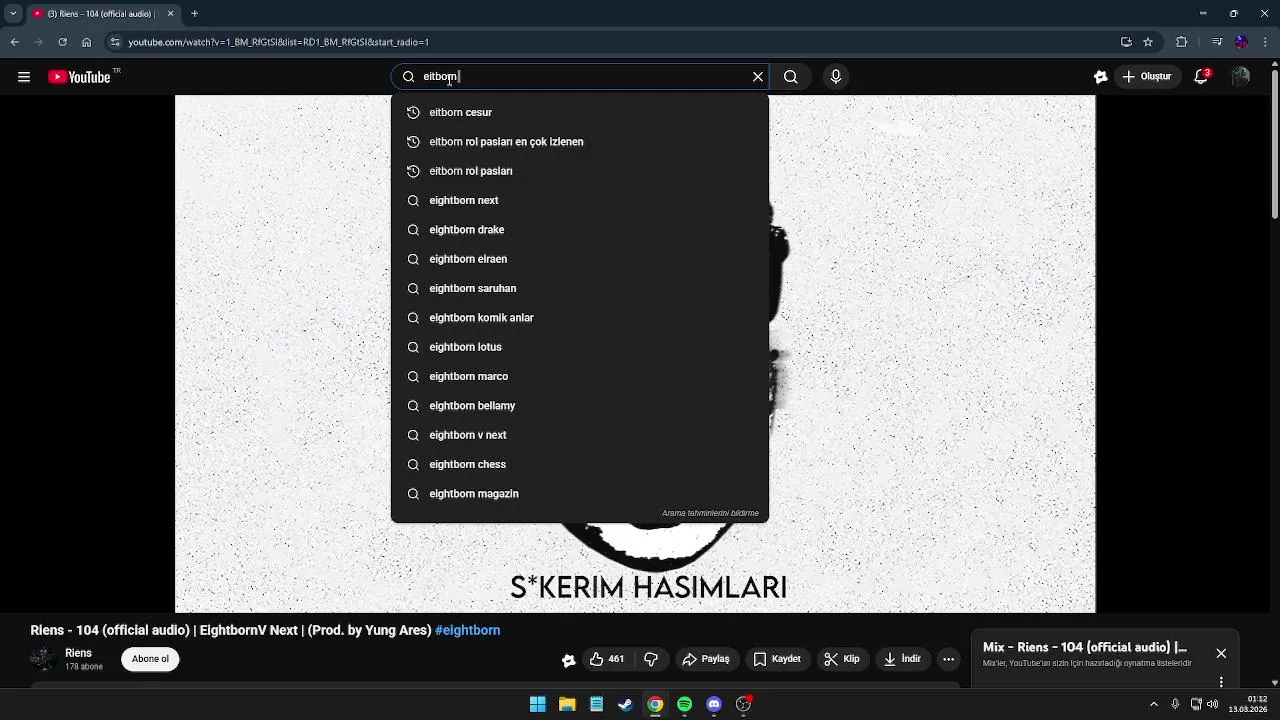
Task: Open the YouTube hamburger guide menu
Action: tap(24, 77)
